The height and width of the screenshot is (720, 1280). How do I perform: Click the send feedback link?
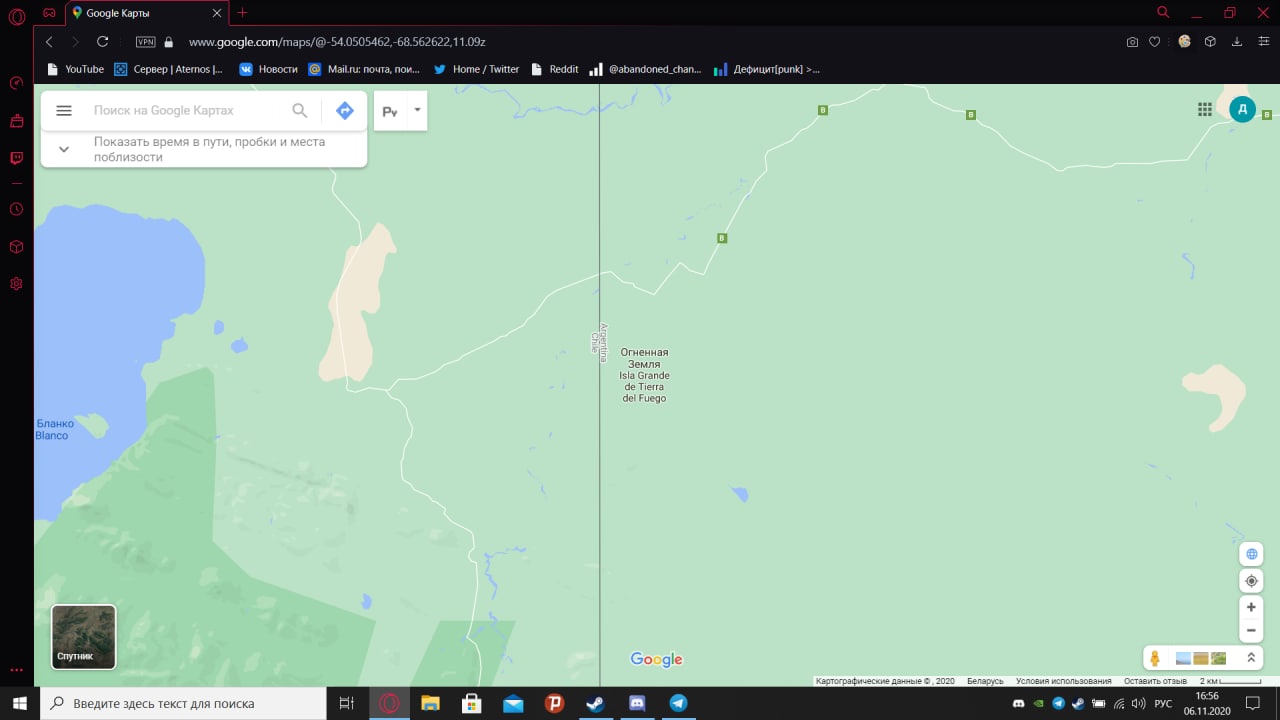1155,681
